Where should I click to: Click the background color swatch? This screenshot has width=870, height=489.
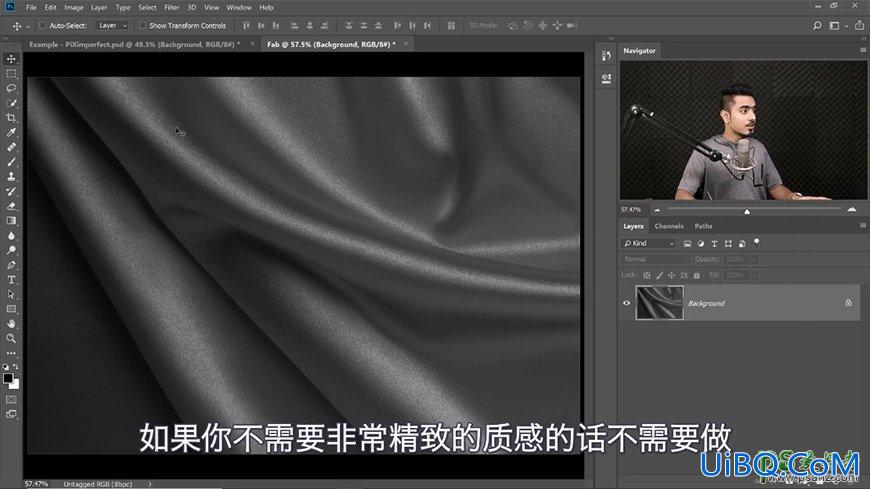click(x=16, y=385)
